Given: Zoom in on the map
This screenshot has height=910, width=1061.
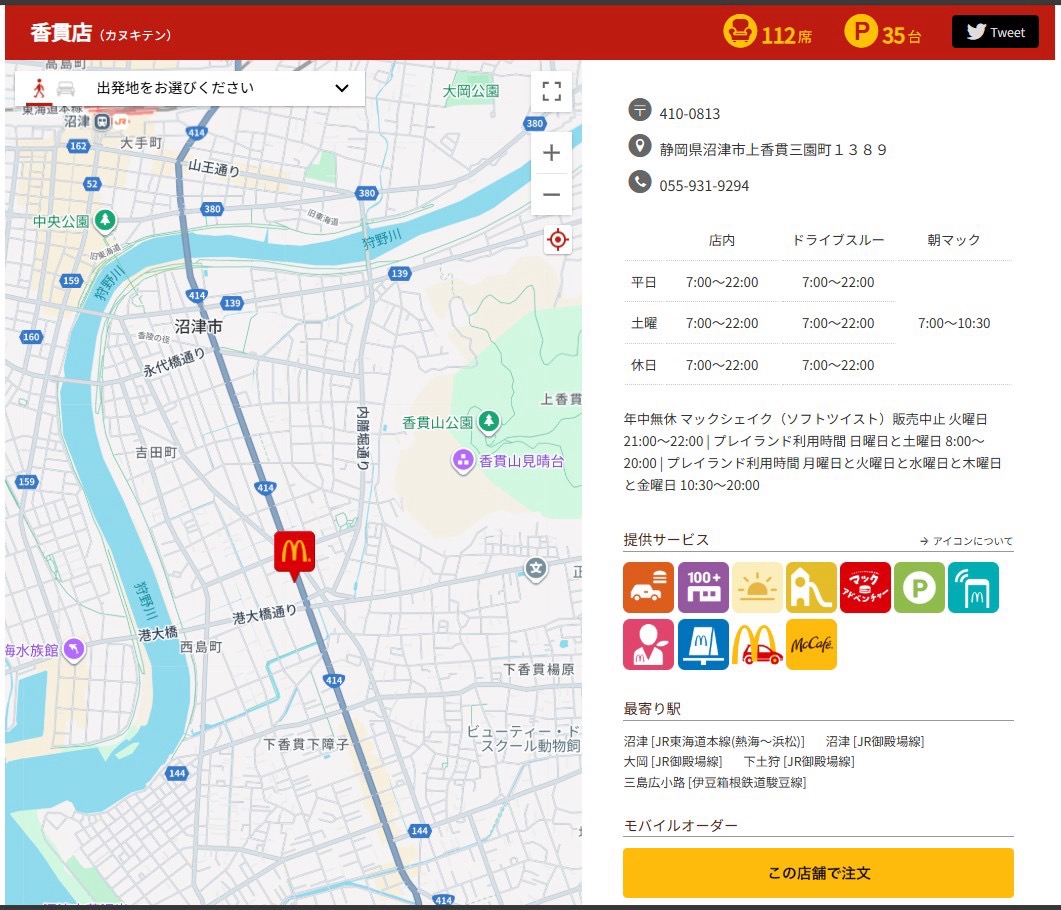Looking at the screenshot, I should (x=551, y=153).
